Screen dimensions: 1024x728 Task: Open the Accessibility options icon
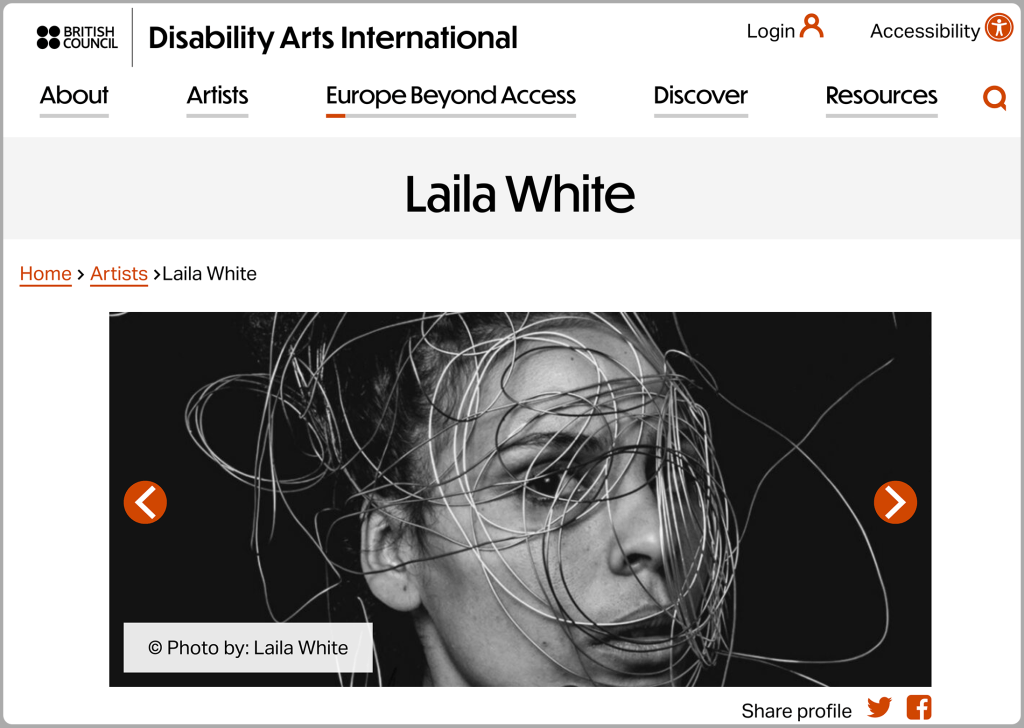(x=999, y=27)
